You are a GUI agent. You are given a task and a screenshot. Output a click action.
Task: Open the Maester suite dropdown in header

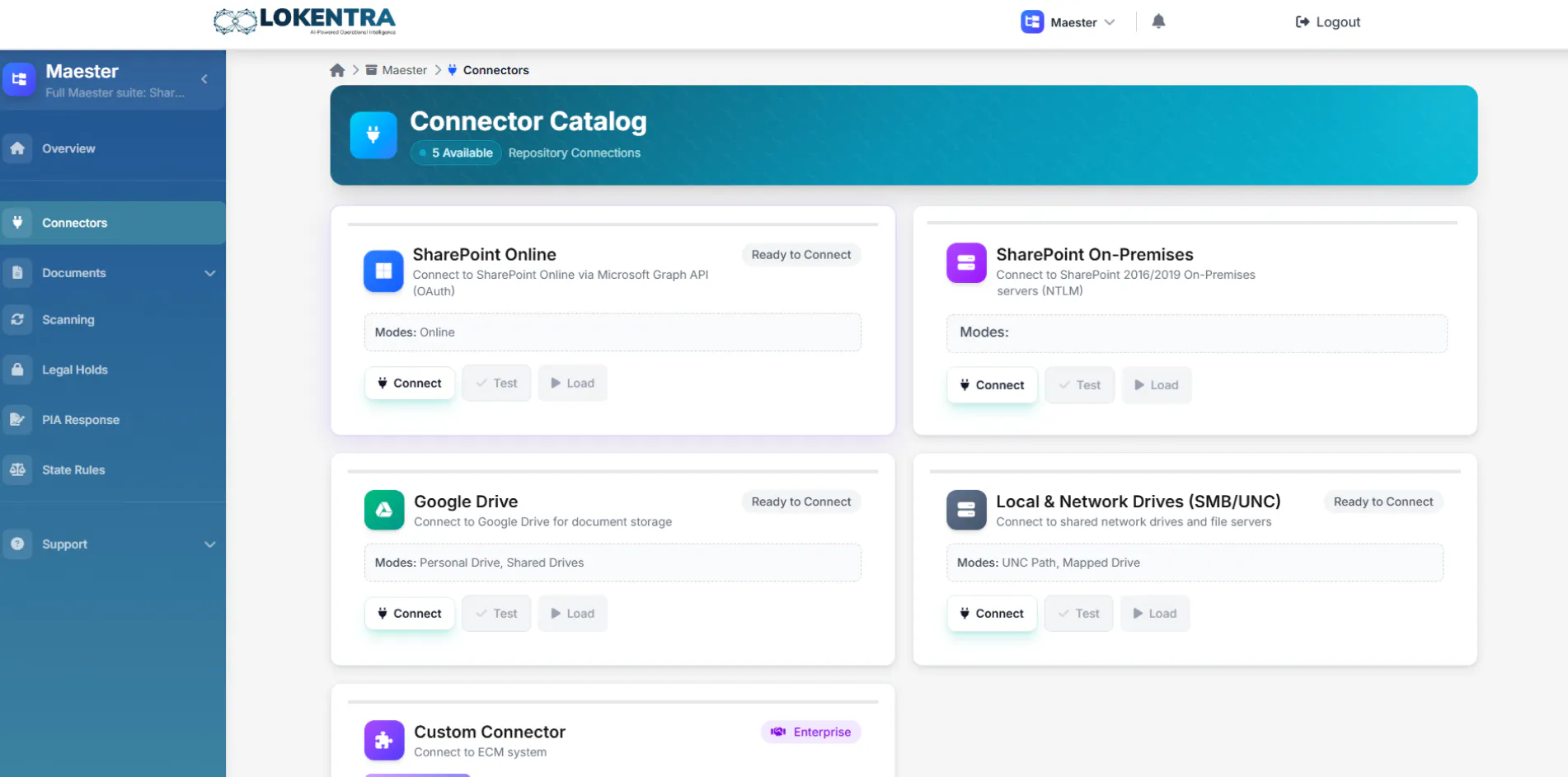click(1068, 22)
